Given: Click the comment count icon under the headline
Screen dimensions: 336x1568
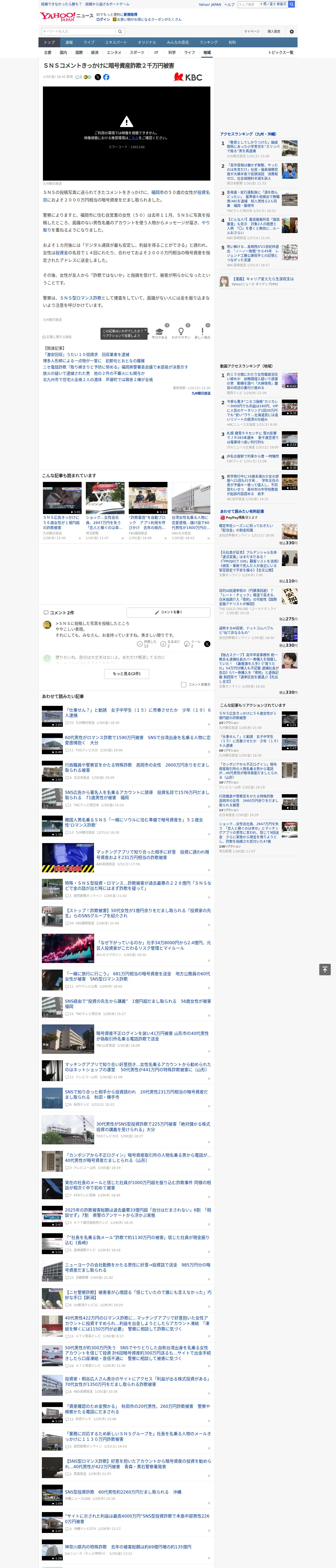Looking at the screenshot, I should coord(79,77).
